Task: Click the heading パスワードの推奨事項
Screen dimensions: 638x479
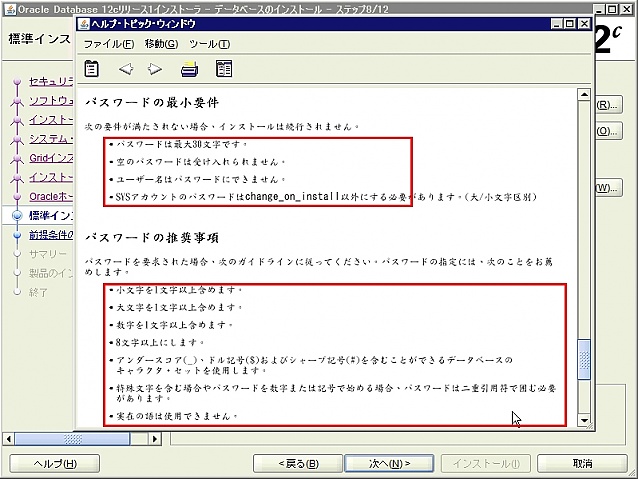Action: tap(152, 238)
